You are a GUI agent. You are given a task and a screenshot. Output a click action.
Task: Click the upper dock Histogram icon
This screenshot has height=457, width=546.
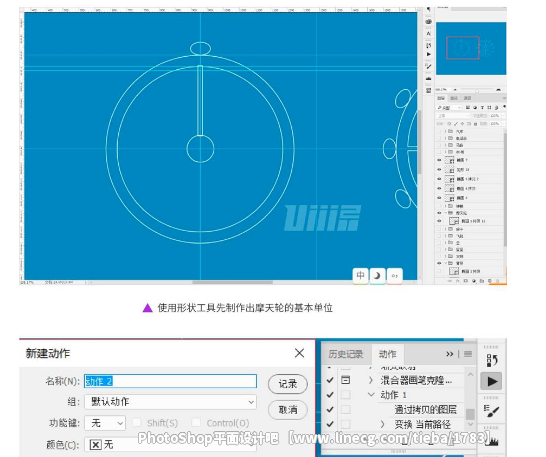pyautogui.click(x=429, y=79)
